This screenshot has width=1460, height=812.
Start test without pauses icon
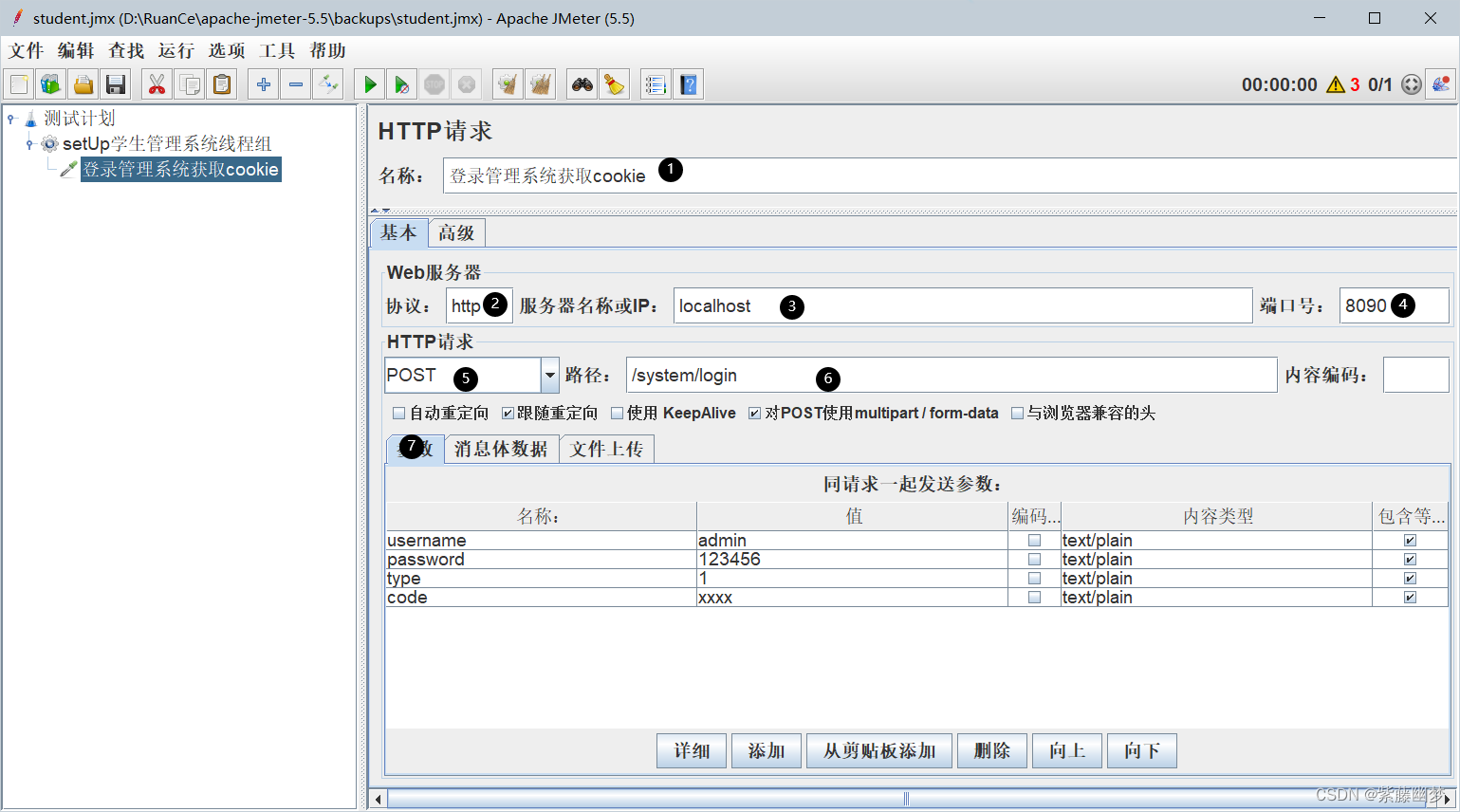point(402,84)
